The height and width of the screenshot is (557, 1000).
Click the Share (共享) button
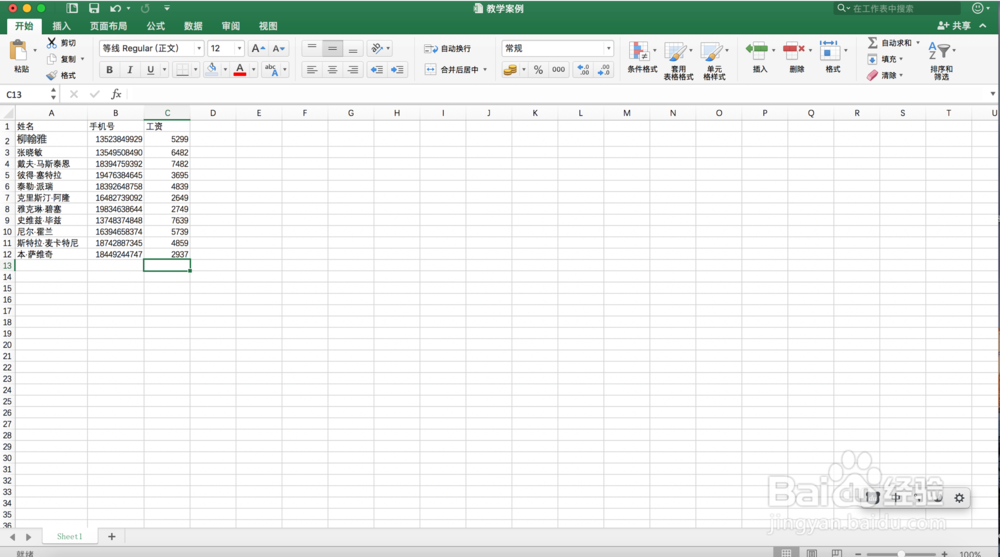[x=954, y=26]
